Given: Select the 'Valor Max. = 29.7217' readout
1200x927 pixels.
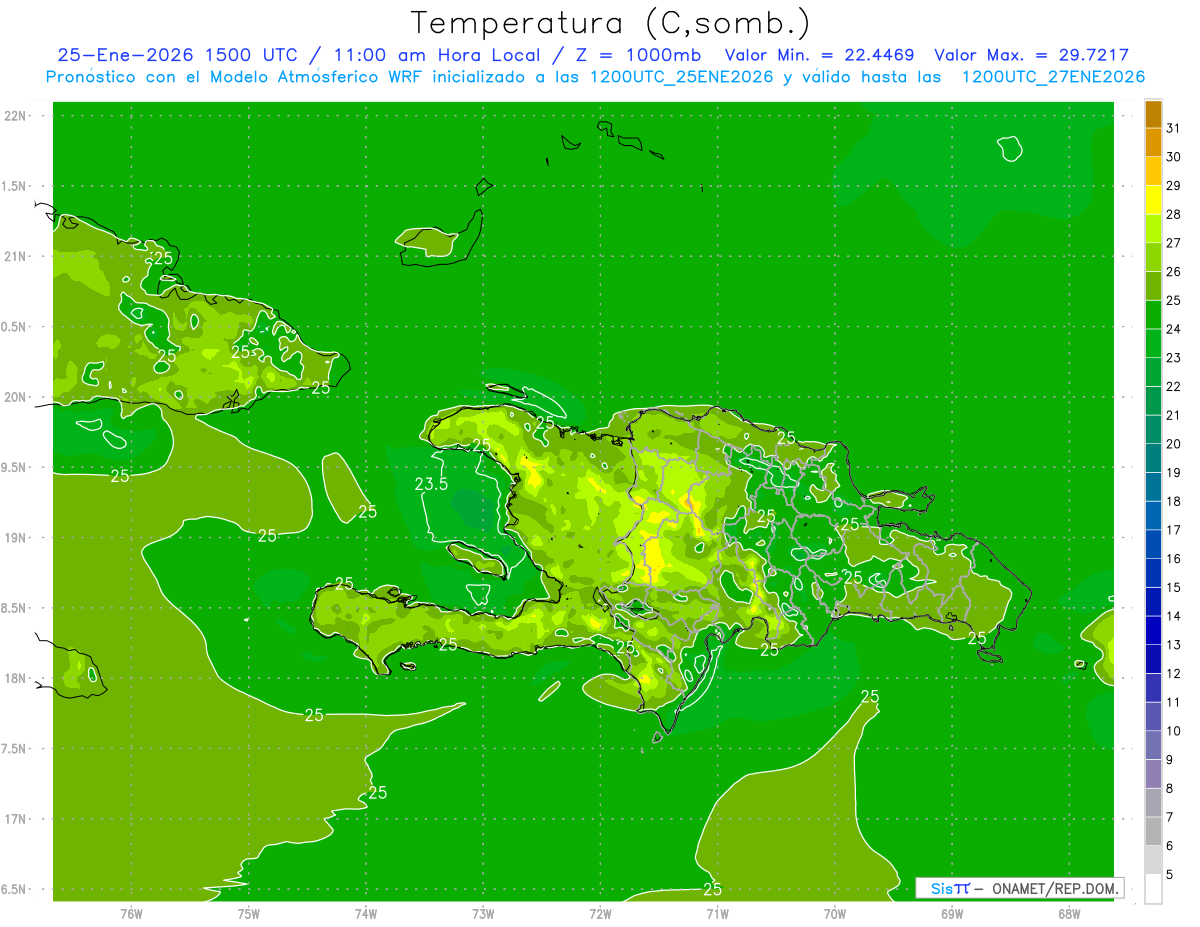Looking at the screenshot, I should (x=1031, y=56).
